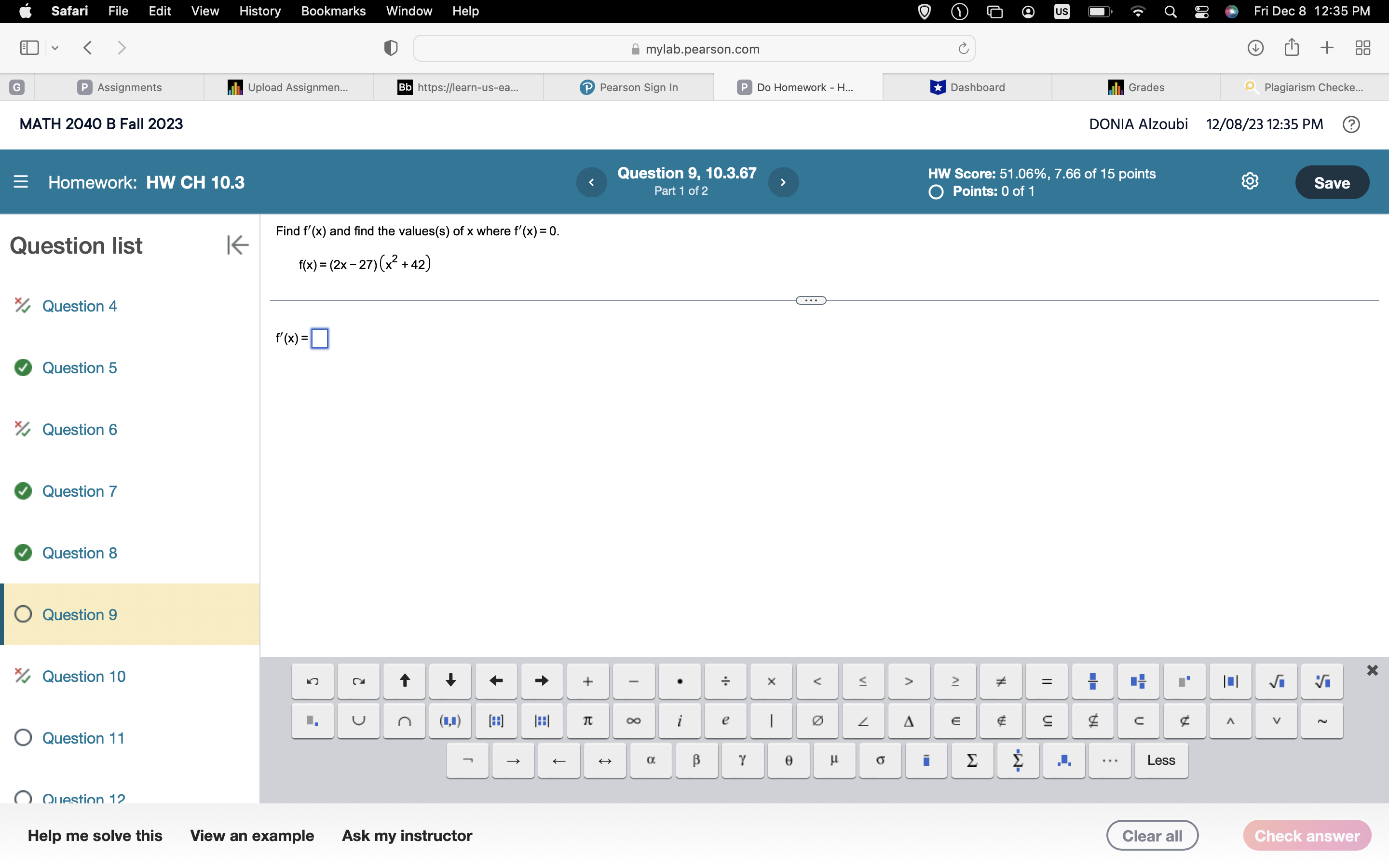Insert the absolute value template

pyautogui.click(x=1230, y=681)
